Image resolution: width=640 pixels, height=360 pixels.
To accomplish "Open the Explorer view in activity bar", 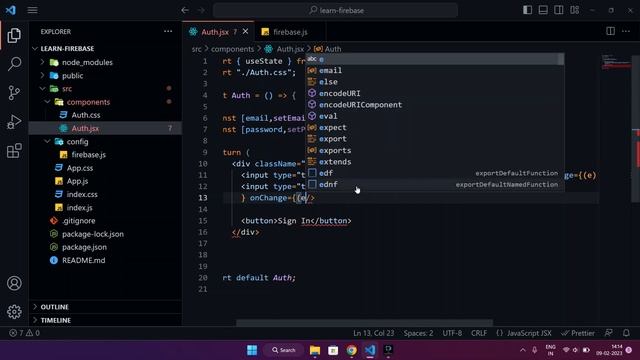I will click(x=14, y=36).
